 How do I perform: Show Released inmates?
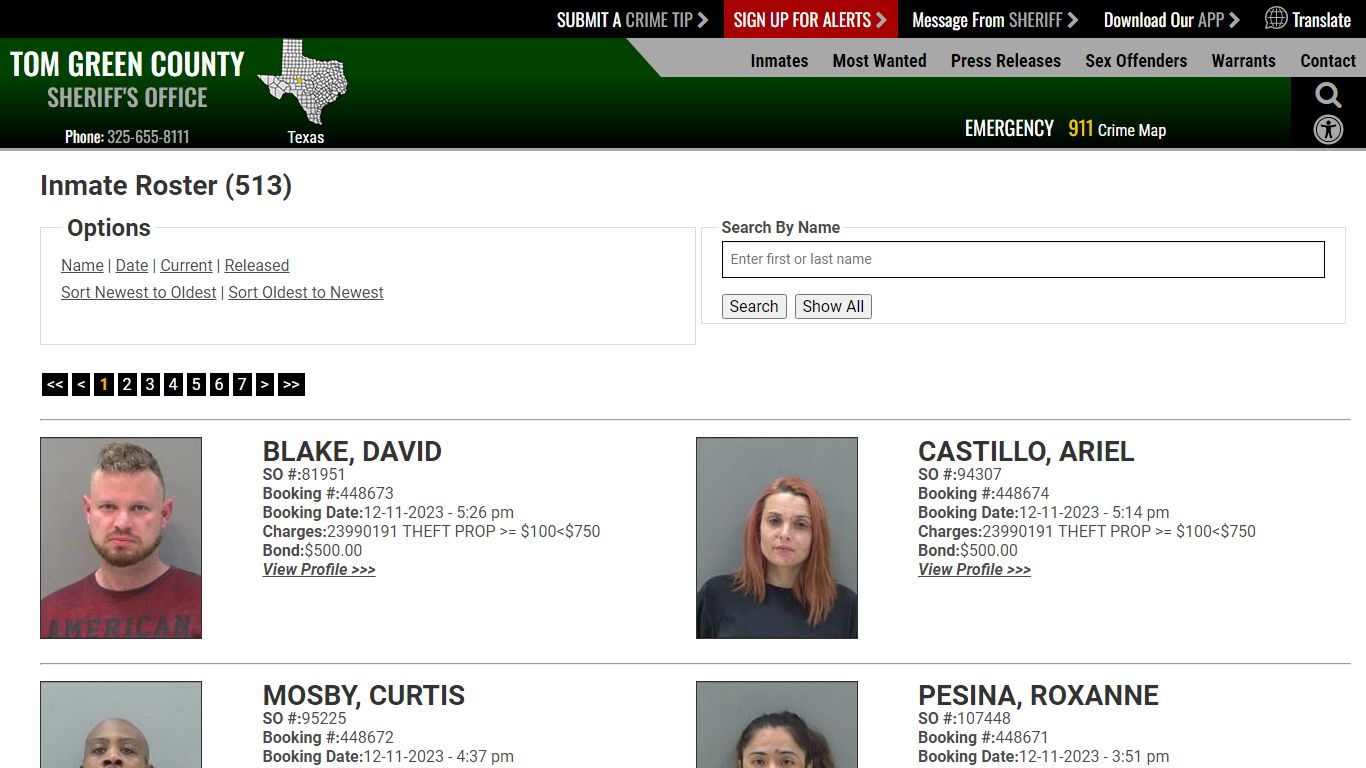[x=257, y=265]
